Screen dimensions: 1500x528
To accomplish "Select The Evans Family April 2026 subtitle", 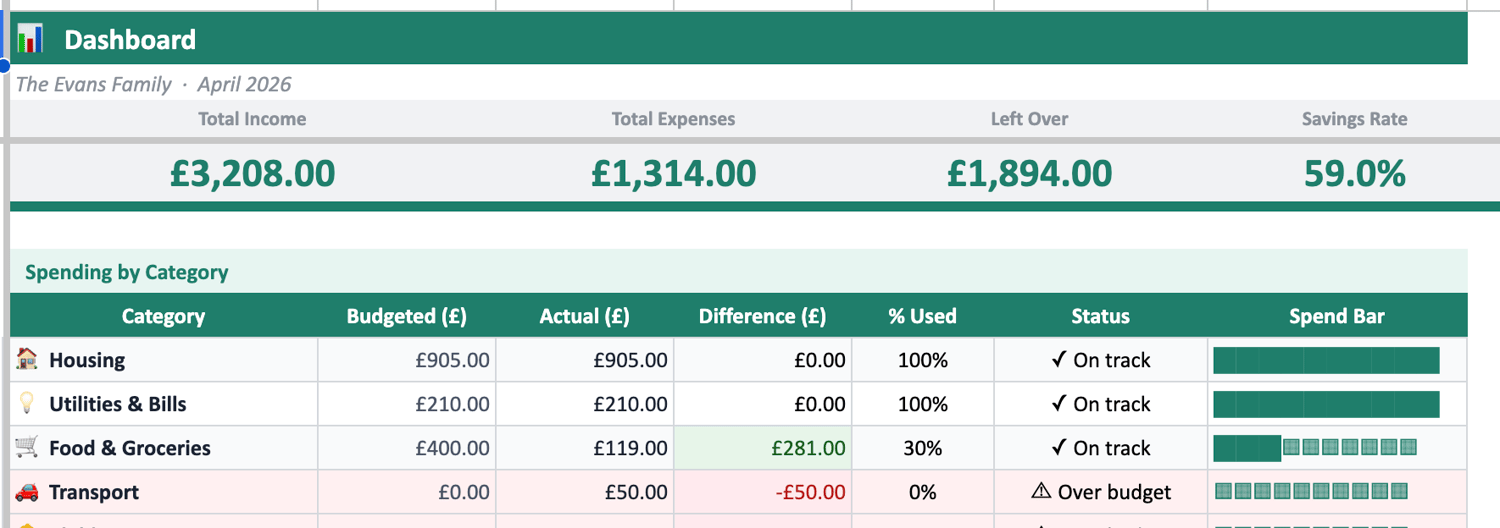I will pos(154,84).
